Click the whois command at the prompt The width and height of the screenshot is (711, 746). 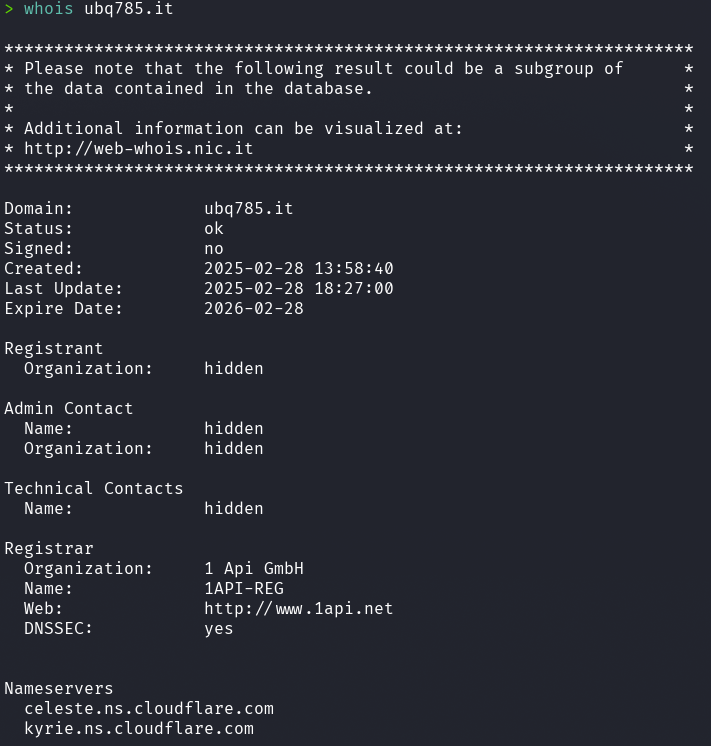(49, 8)
